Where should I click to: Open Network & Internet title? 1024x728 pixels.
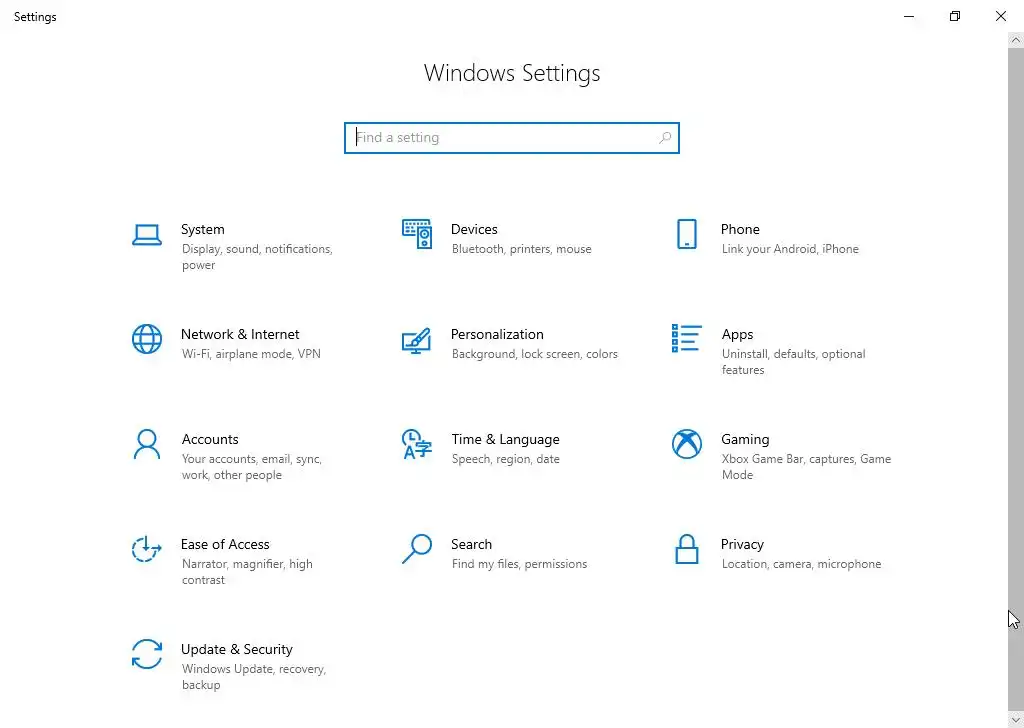240,334
